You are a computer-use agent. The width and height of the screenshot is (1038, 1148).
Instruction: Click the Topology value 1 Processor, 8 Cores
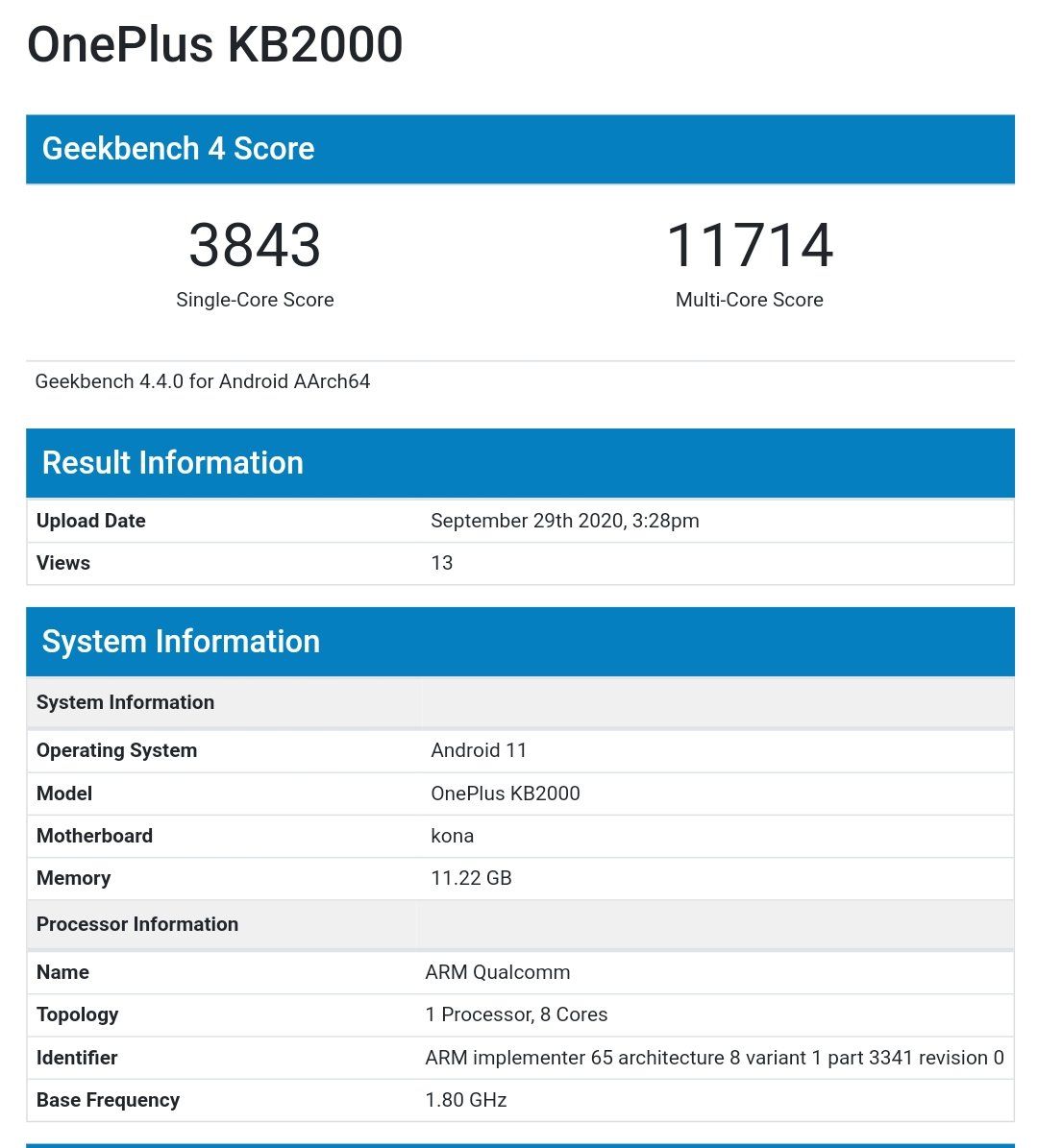point(517,1014)
